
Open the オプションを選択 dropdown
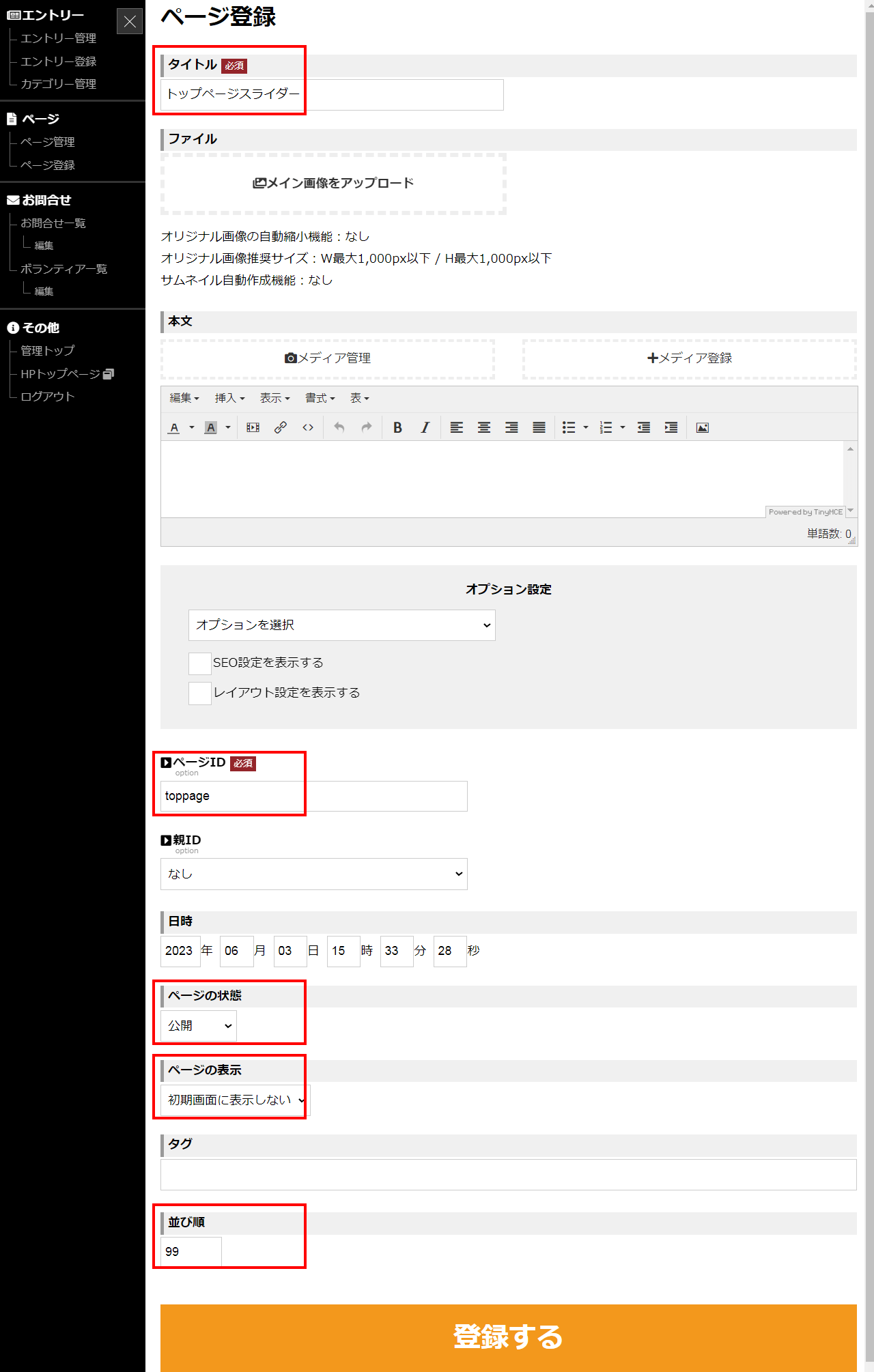341,625
